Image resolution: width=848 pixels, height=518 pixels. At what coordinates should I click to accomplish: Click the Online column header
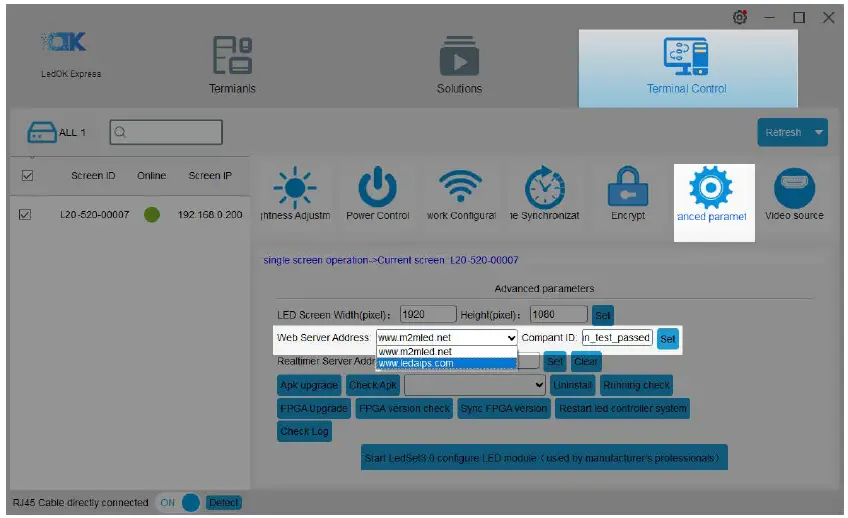151,176
